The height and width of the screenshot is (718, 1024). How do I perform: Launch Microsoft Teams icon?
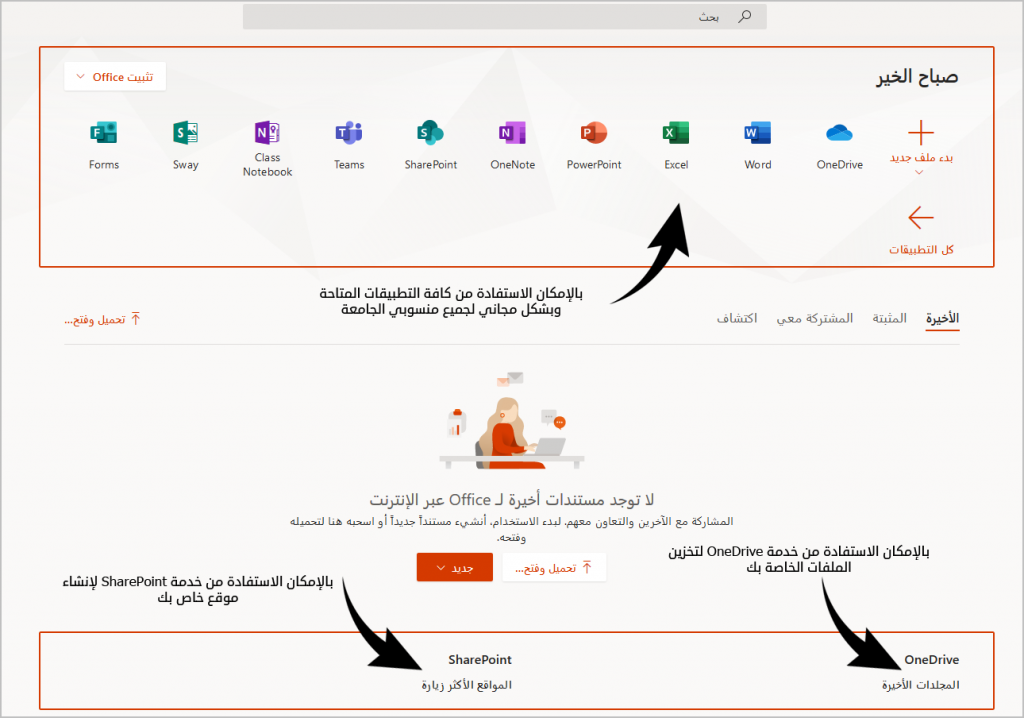(349, 134)
